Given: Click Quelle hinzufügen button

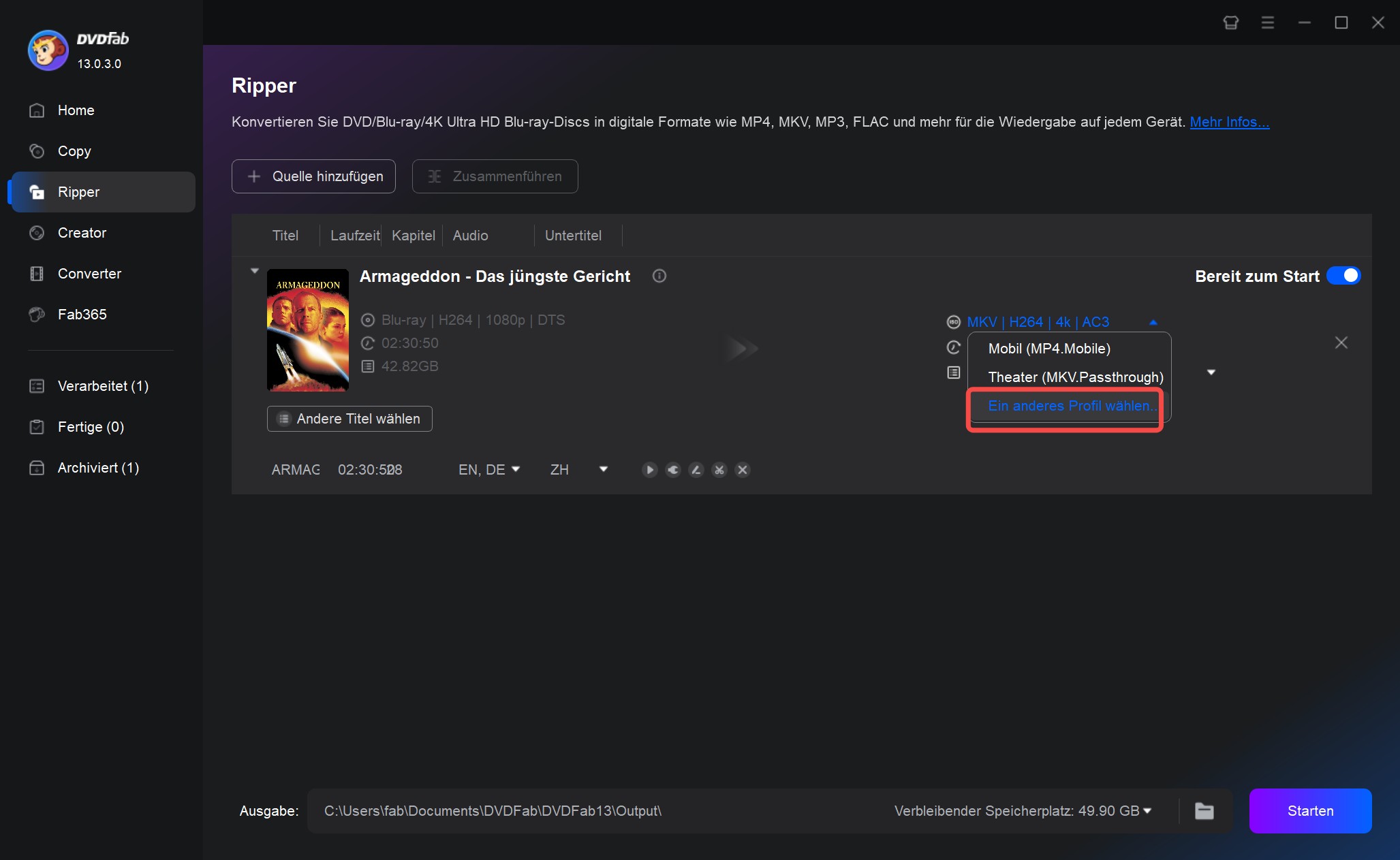Looking at the screenshot, I should [313, 176].
